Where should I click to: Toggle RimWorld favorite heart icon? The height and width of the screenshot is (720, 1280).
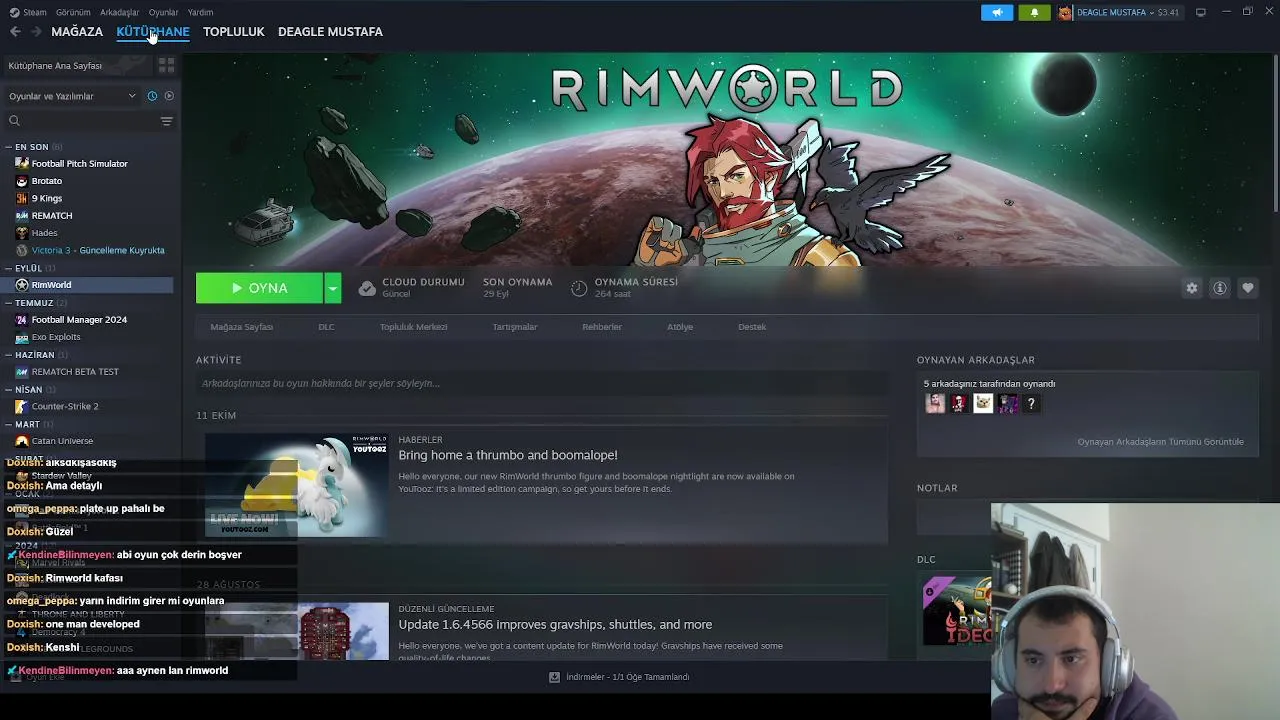pos(1248,288)
